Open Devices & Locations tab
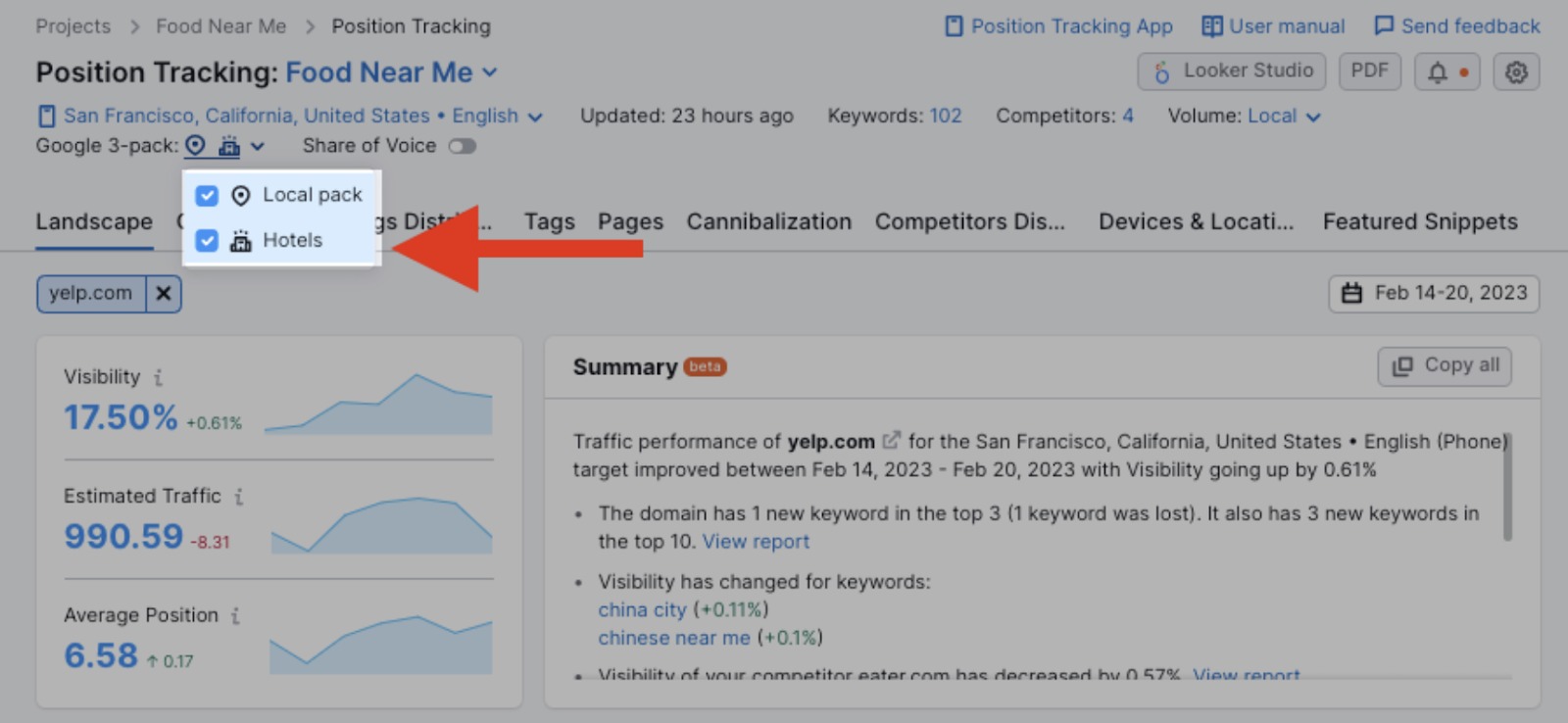 pyautogui.click(x=1196, y=222)
